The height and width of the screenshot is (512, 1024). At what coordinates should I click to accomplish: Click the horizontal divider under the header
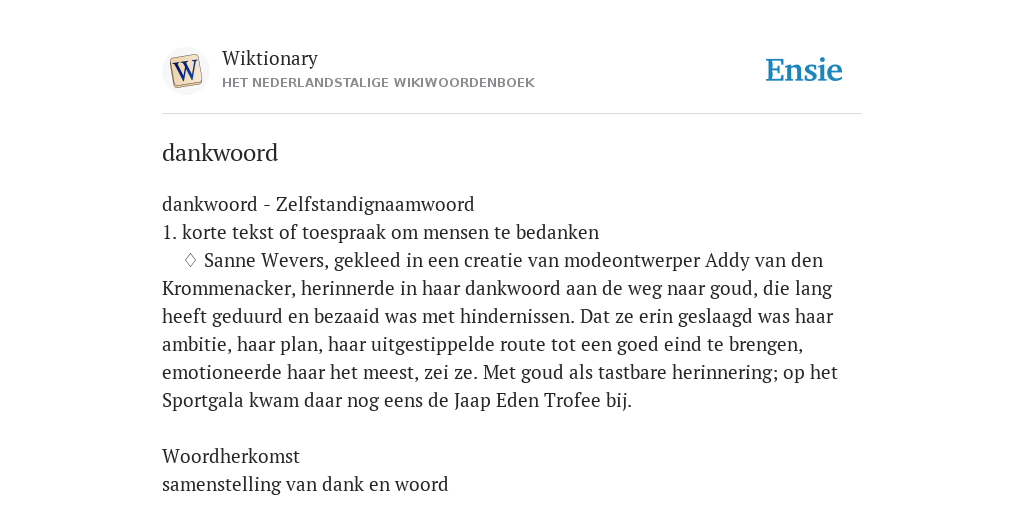(x=512, y=114)
